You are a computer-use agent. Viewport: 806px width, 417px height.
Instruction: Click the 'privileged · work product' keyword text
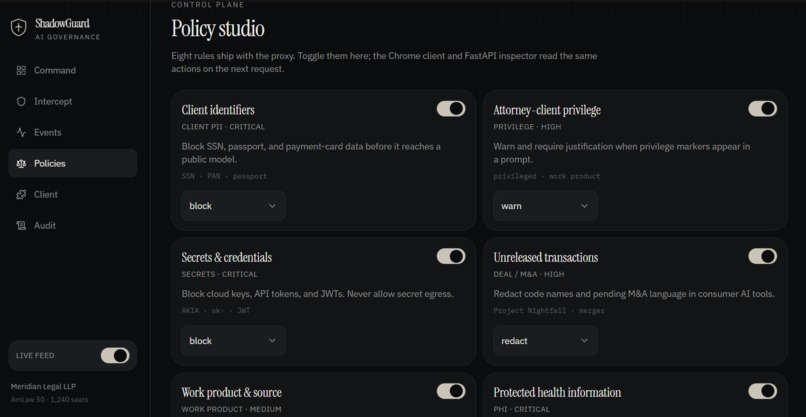pos(546,176)
